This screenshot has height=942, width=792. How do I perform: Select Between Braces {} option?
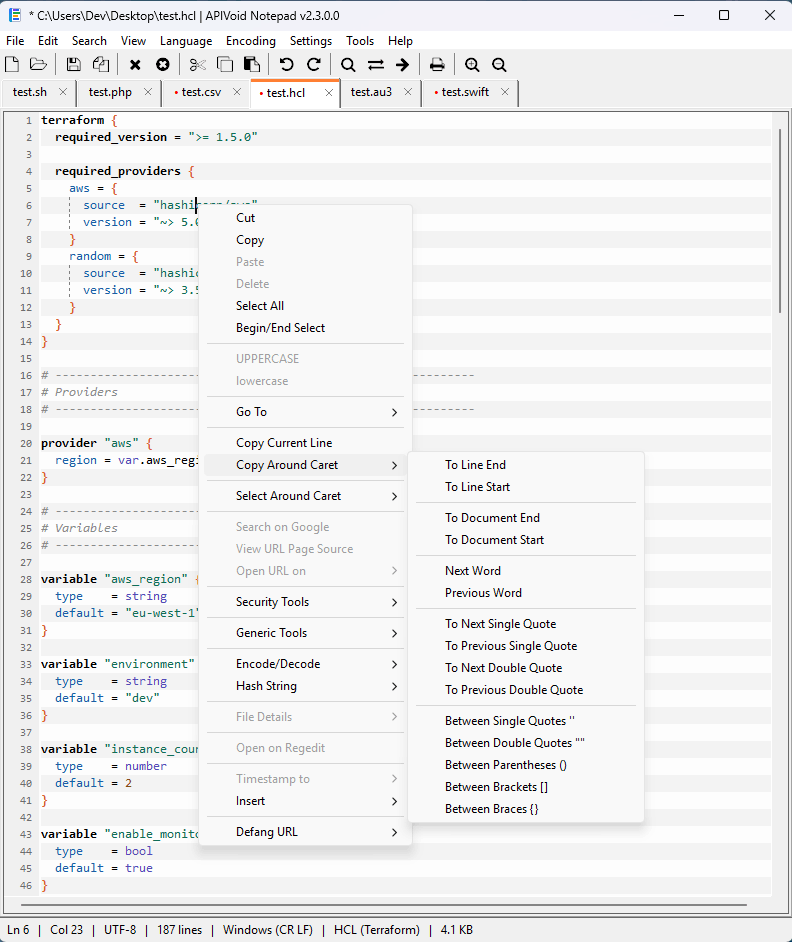526,809
